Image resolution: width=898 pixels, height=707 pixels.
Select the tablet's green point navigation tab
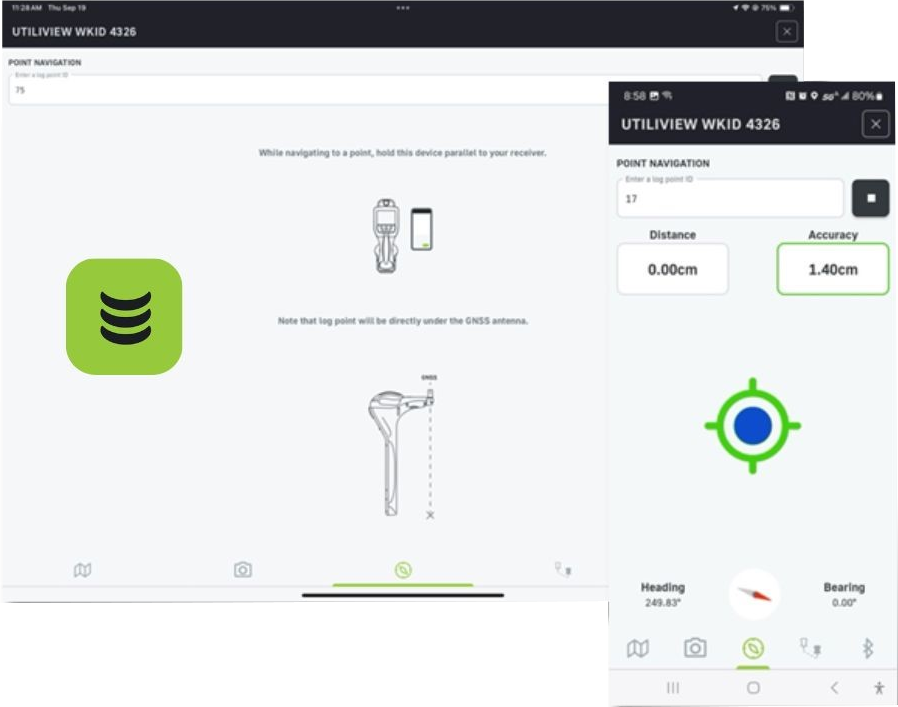pyautogui.click(x=402, y=570)
